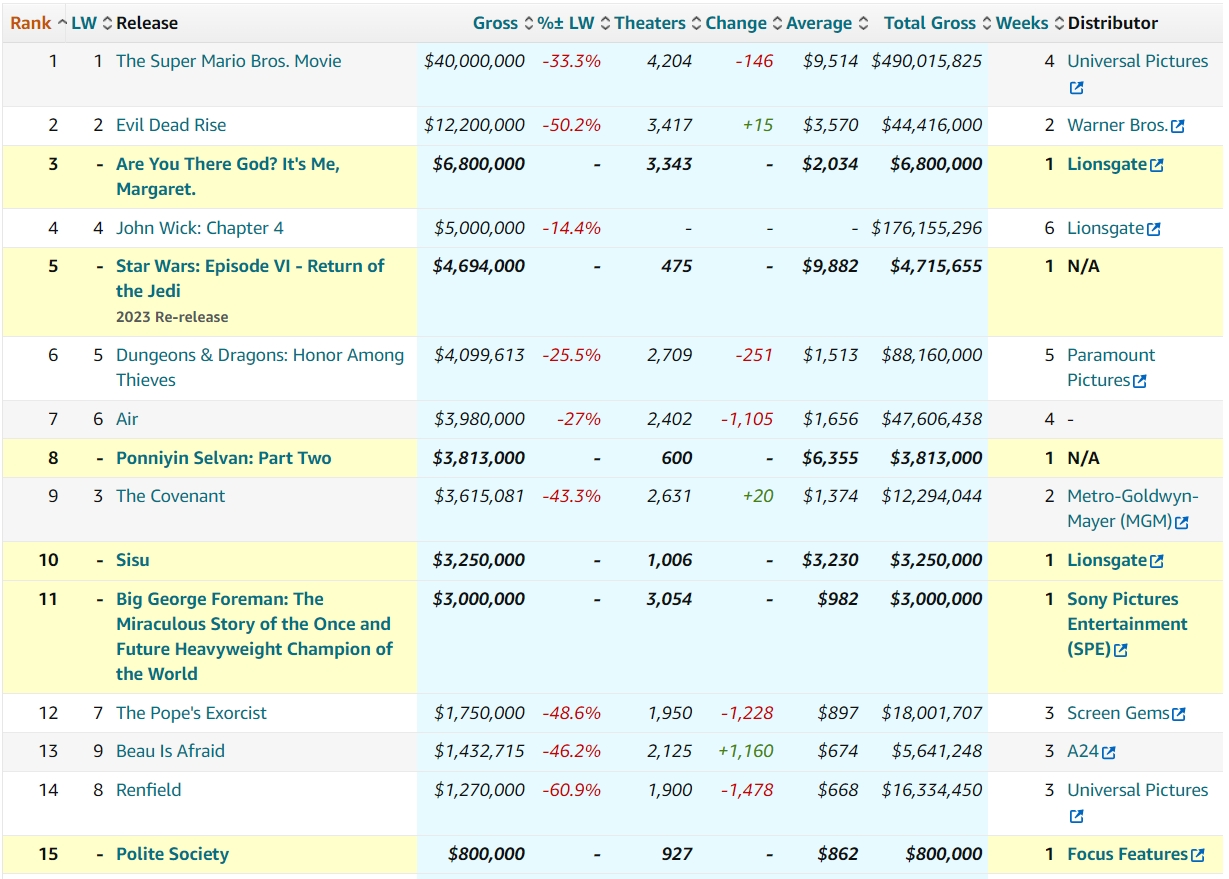Open the Sisu release page
Image resolution: width=1229 pixels, height=879 pixels.
coord(133,560)
